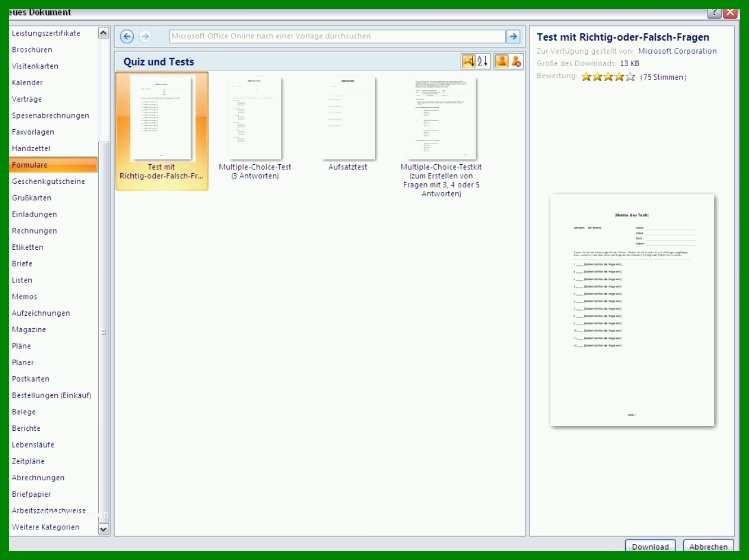Pick the Bestellungen (Einkauf) category
Viewport: 749px width, 560px height.
51,396
